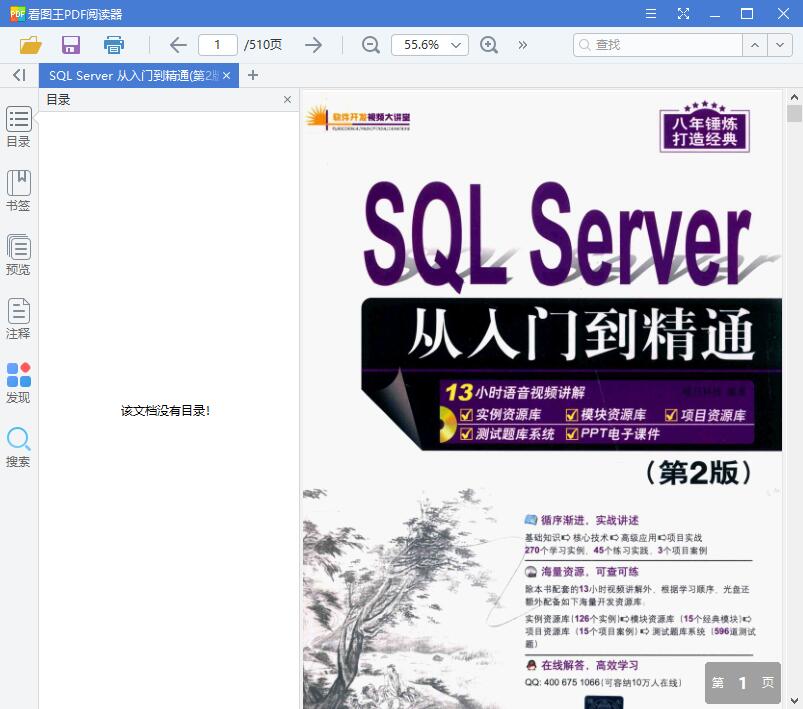Open the 55.6% zoom level dropdown
The image size is (803, 709).
pyautogui.click(x=430, y=45)
